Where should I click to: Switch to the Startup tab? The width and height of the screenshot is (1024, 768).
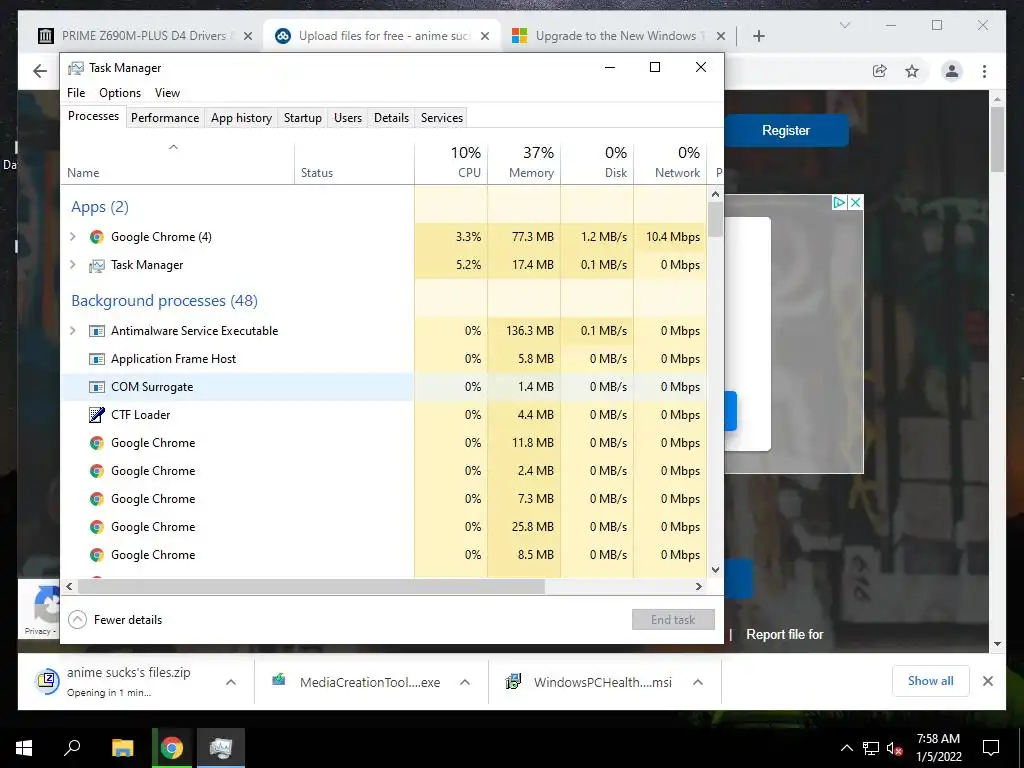point(302,118)
